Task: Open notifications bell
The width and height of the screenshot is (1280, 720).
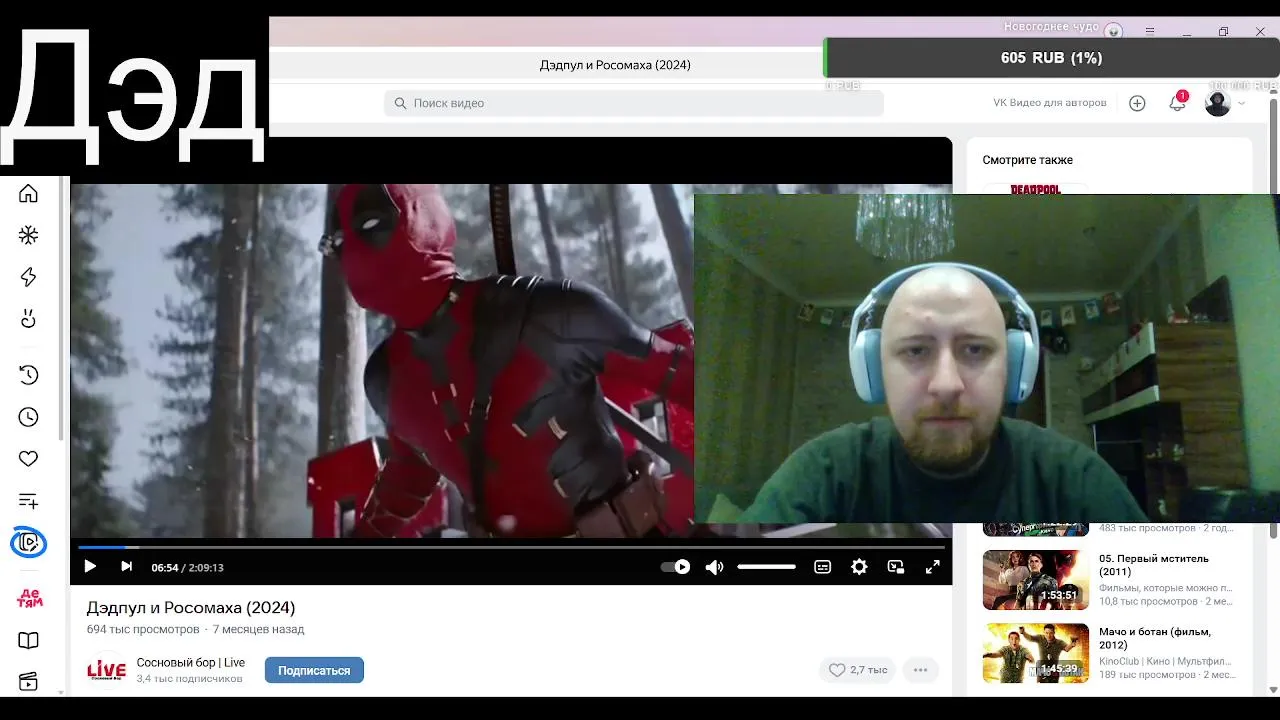Action: coord(1177,103)
